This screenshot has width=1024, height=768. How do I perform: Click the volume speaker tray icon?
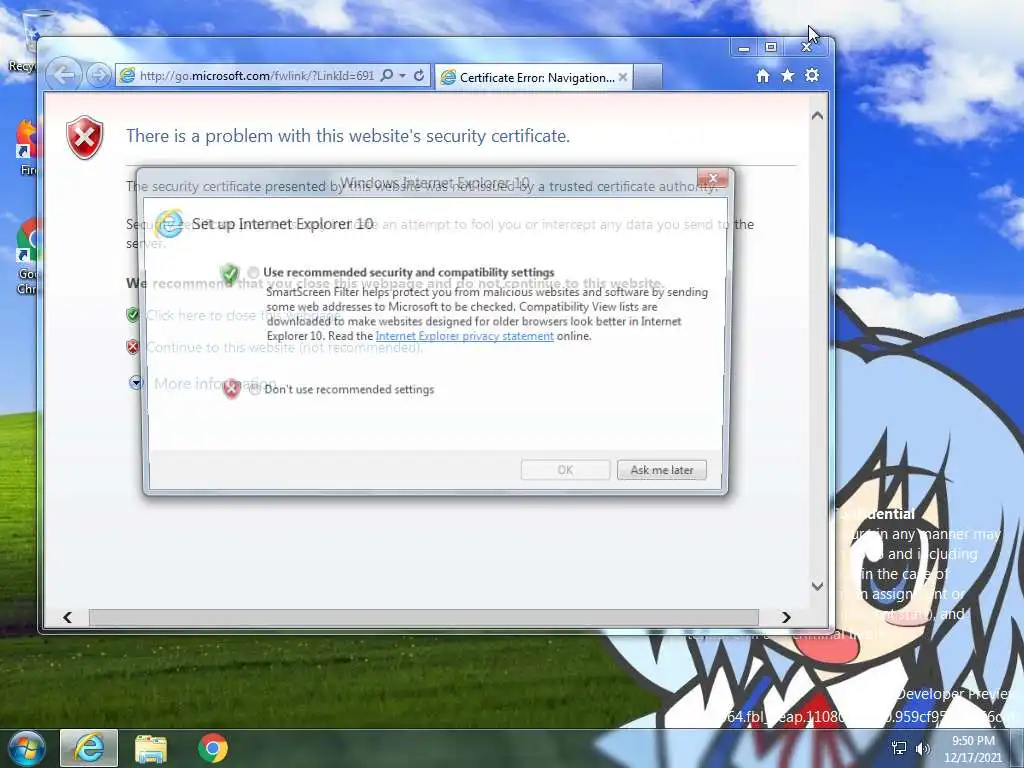[923, 748]
